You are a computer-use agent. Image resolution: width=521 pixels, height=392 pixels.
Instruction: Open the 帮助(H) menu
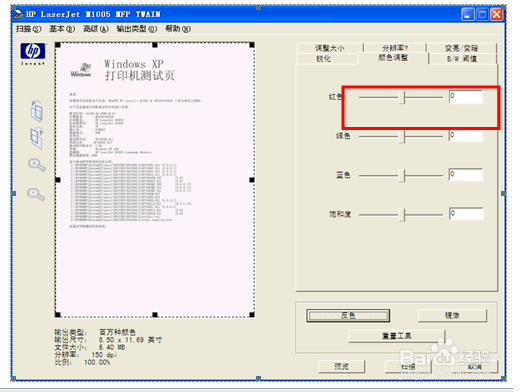click(x=178, y=29)
